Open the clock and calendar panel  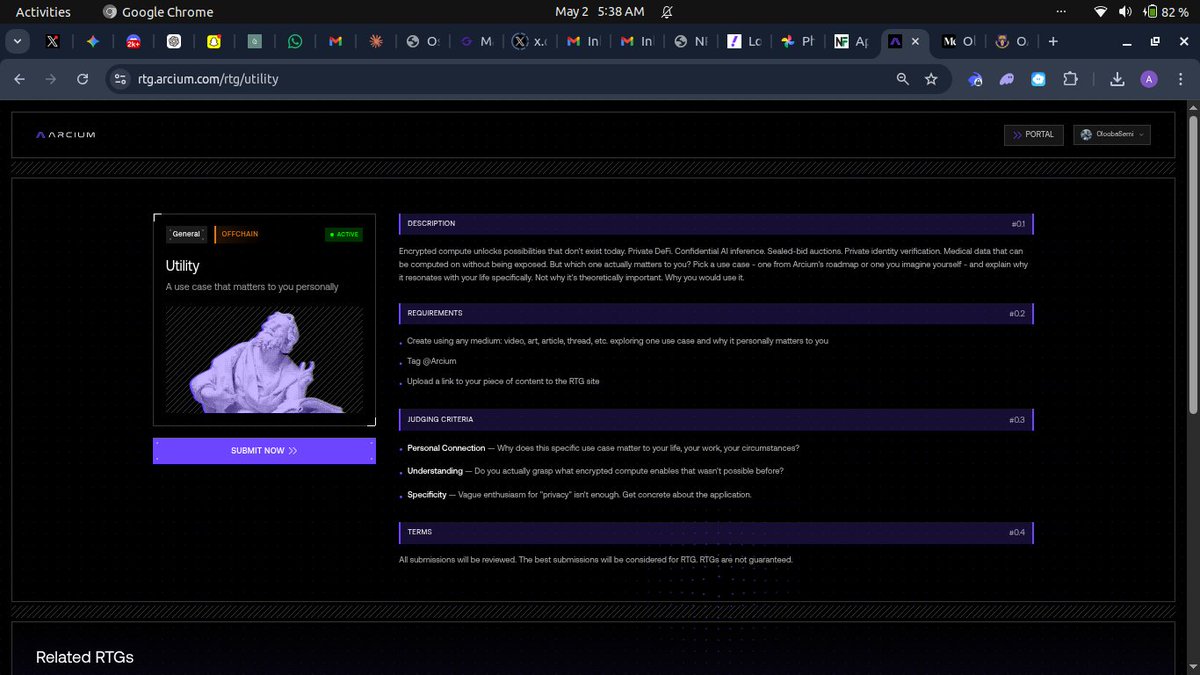pos(600,12)
